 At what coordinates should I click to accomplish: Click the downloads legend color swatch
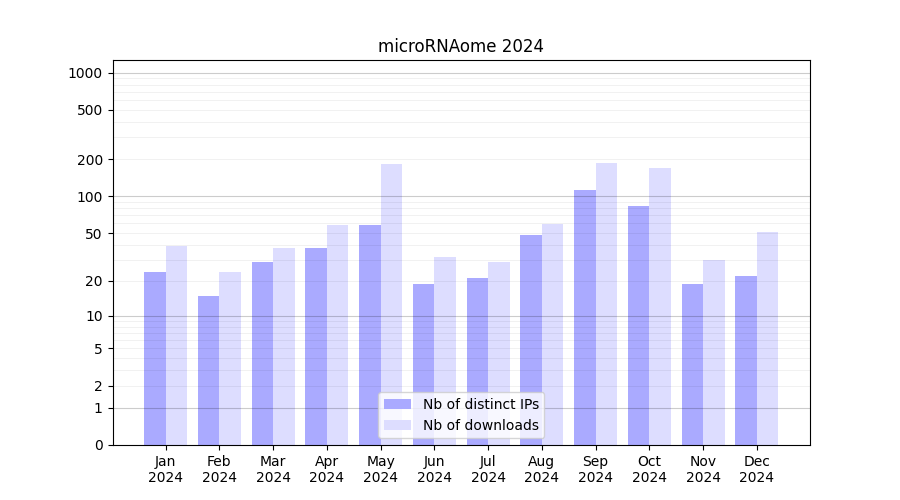397,425
